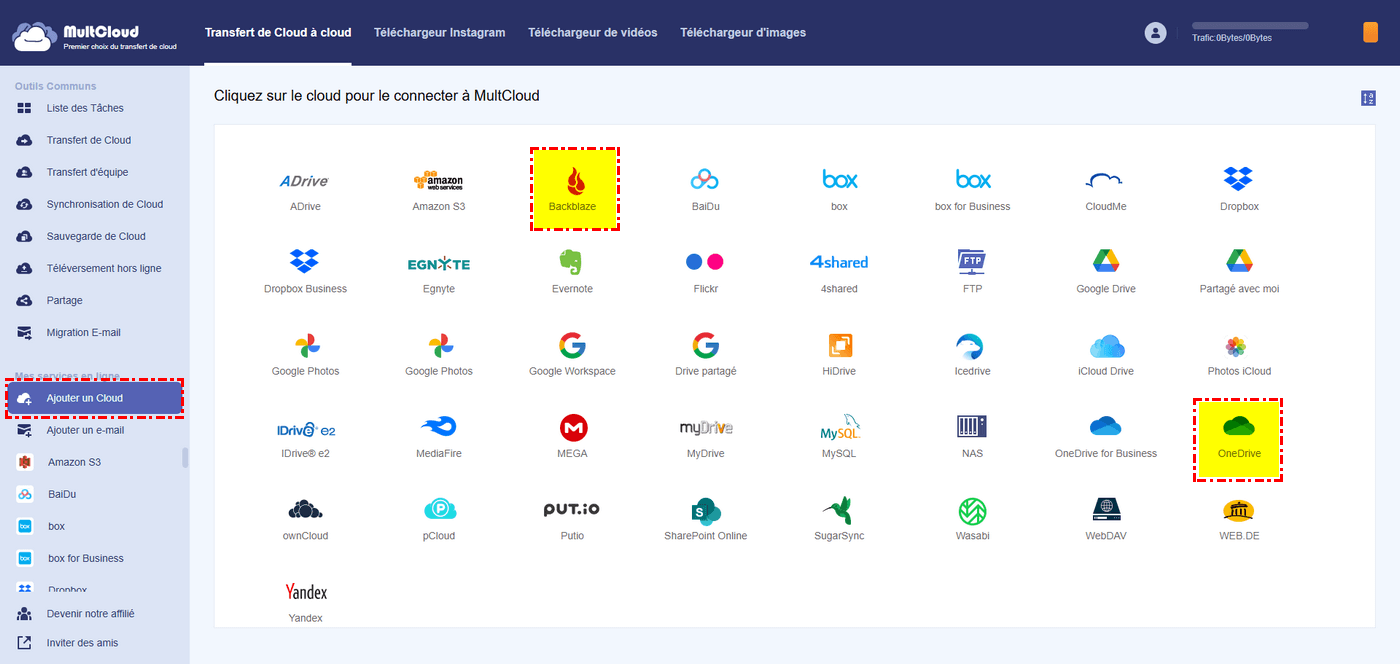
Task: Click the WEB.DE icon
Action: click(1239, 511)
